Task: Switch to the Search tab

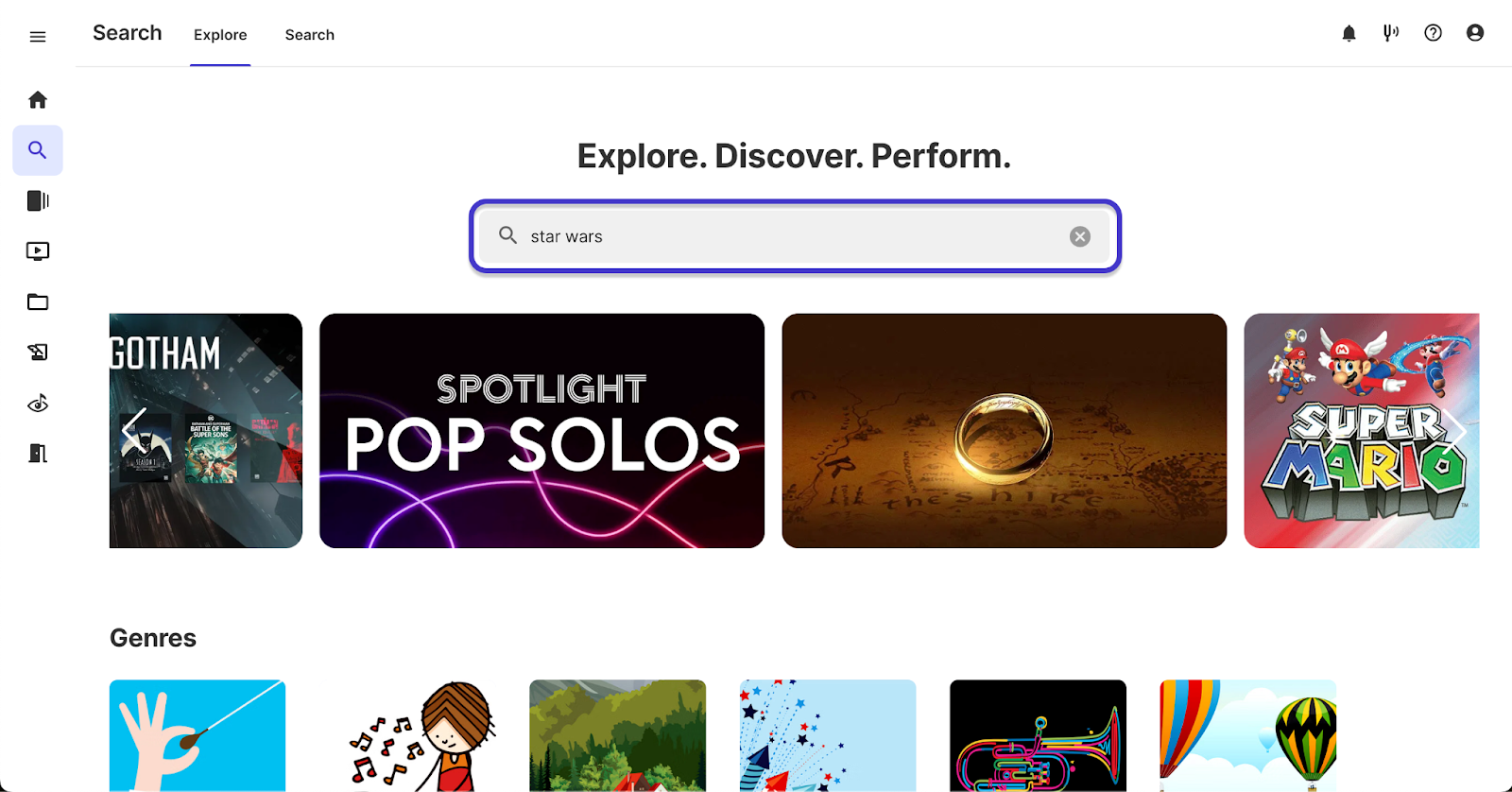Action: (310, 35)
